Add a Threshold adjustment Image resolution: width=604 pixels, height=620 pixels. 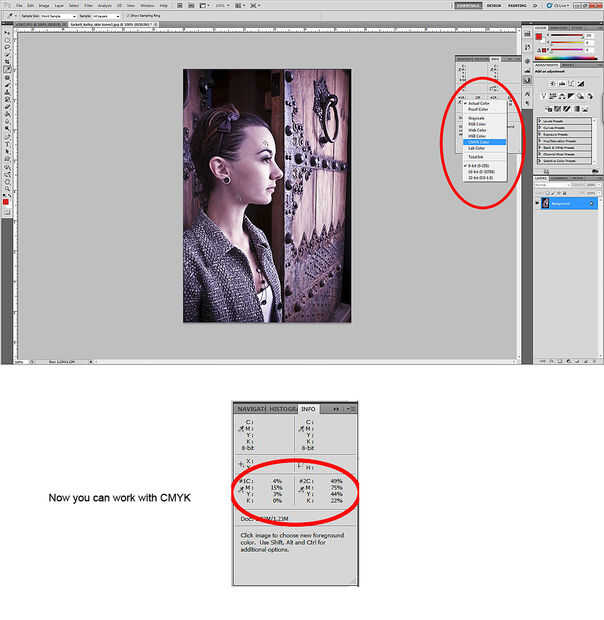[566, 109]
